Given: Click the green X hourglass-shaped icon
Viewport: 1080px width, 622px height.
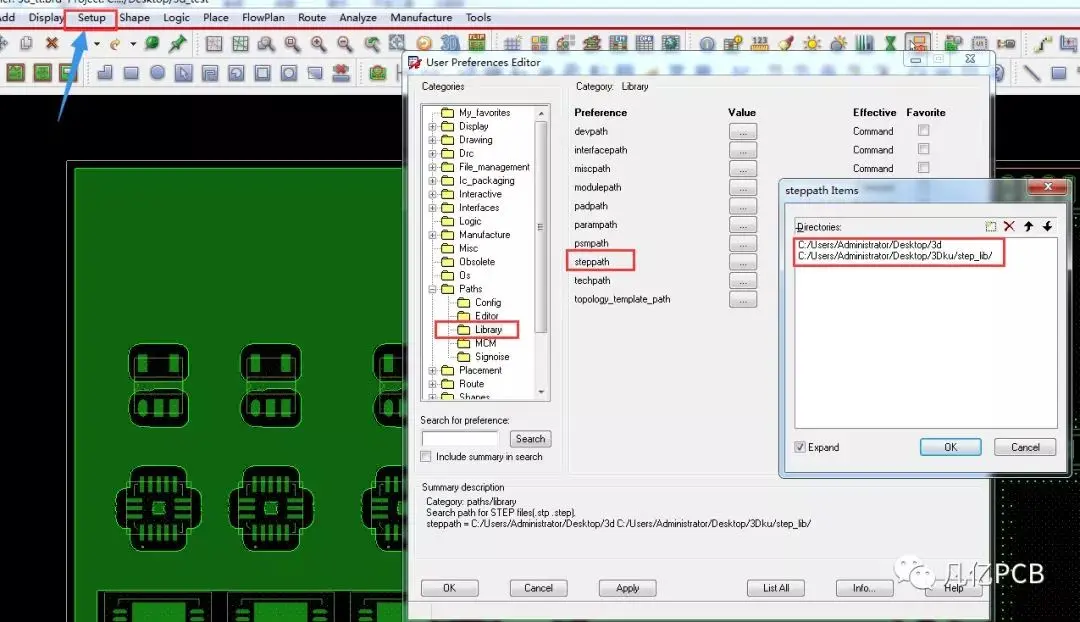Looking at the screenshot, I should click(891, 44).
